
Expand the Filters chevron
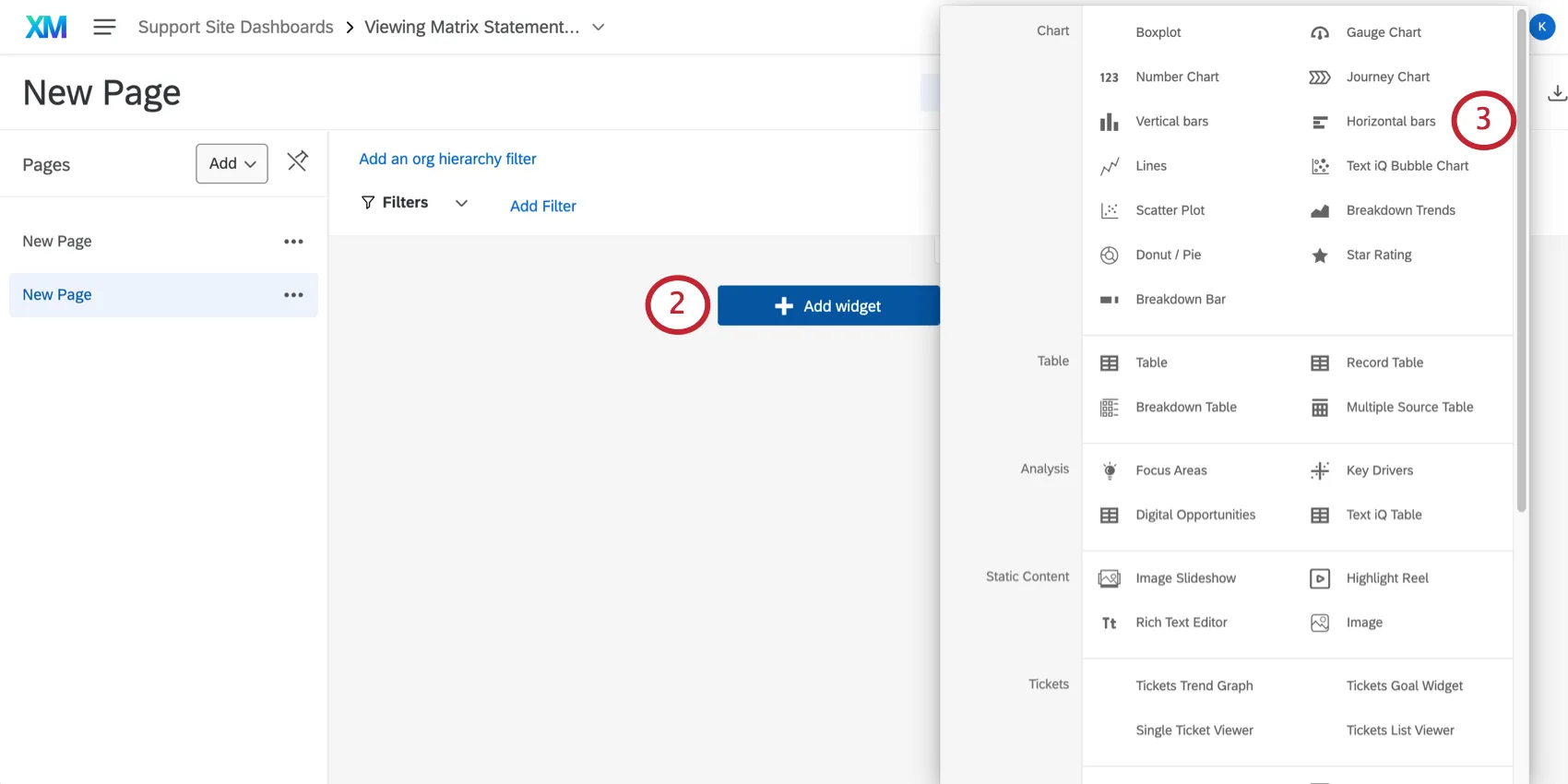pyautogui.click(x=461, y=203)
